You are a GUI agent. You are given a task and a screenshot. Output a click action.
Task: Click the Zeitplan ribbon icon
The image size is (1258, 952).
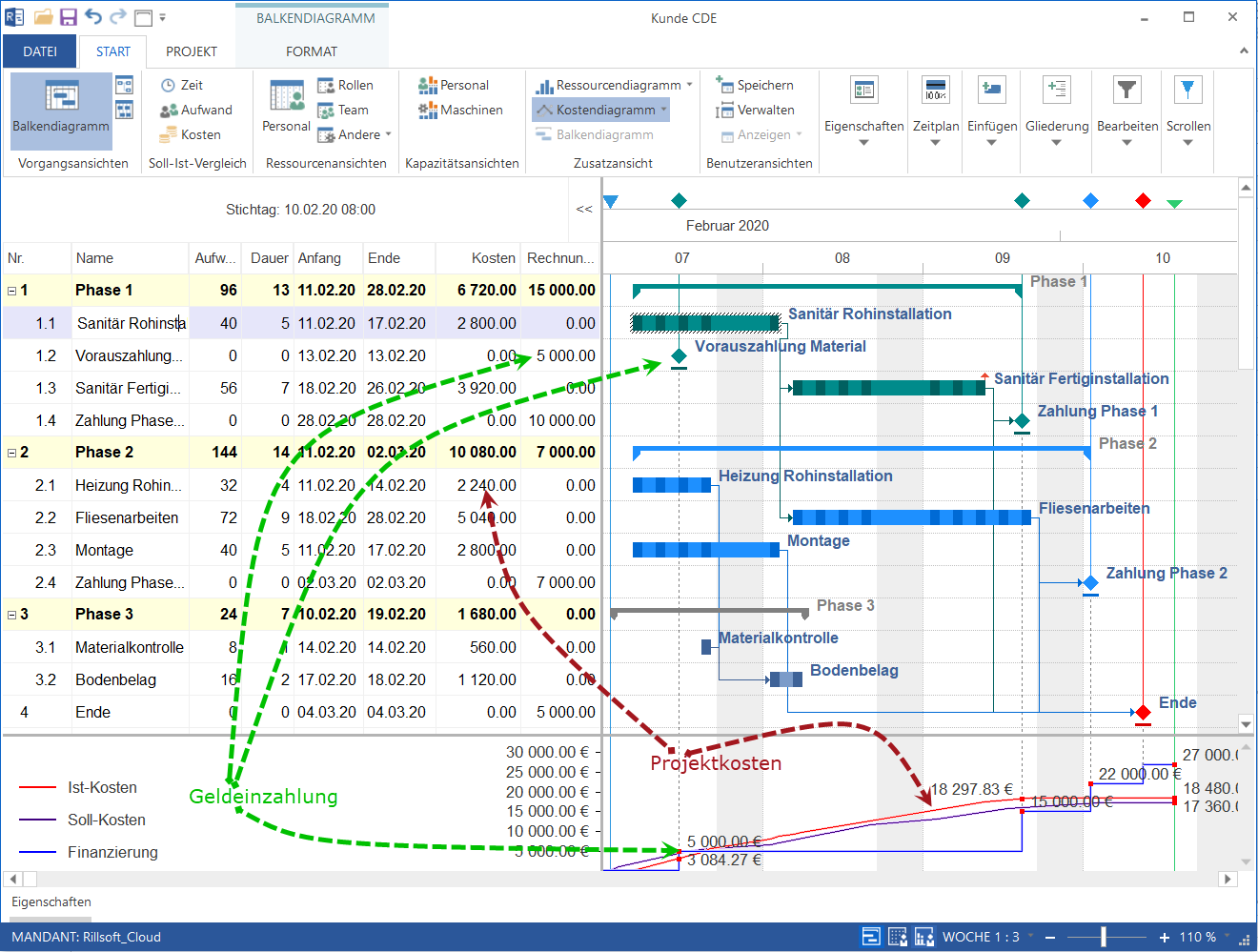pyautogui.click(x=935, y=91)
